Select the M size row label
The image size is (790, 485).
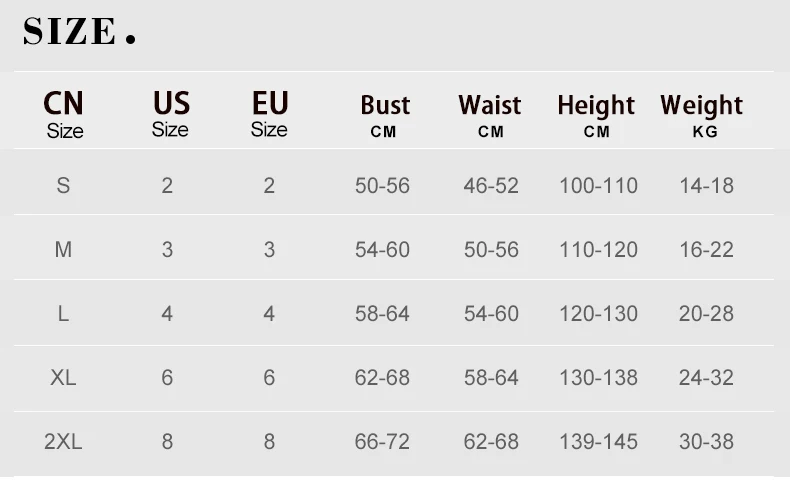[x=63, y=249]
